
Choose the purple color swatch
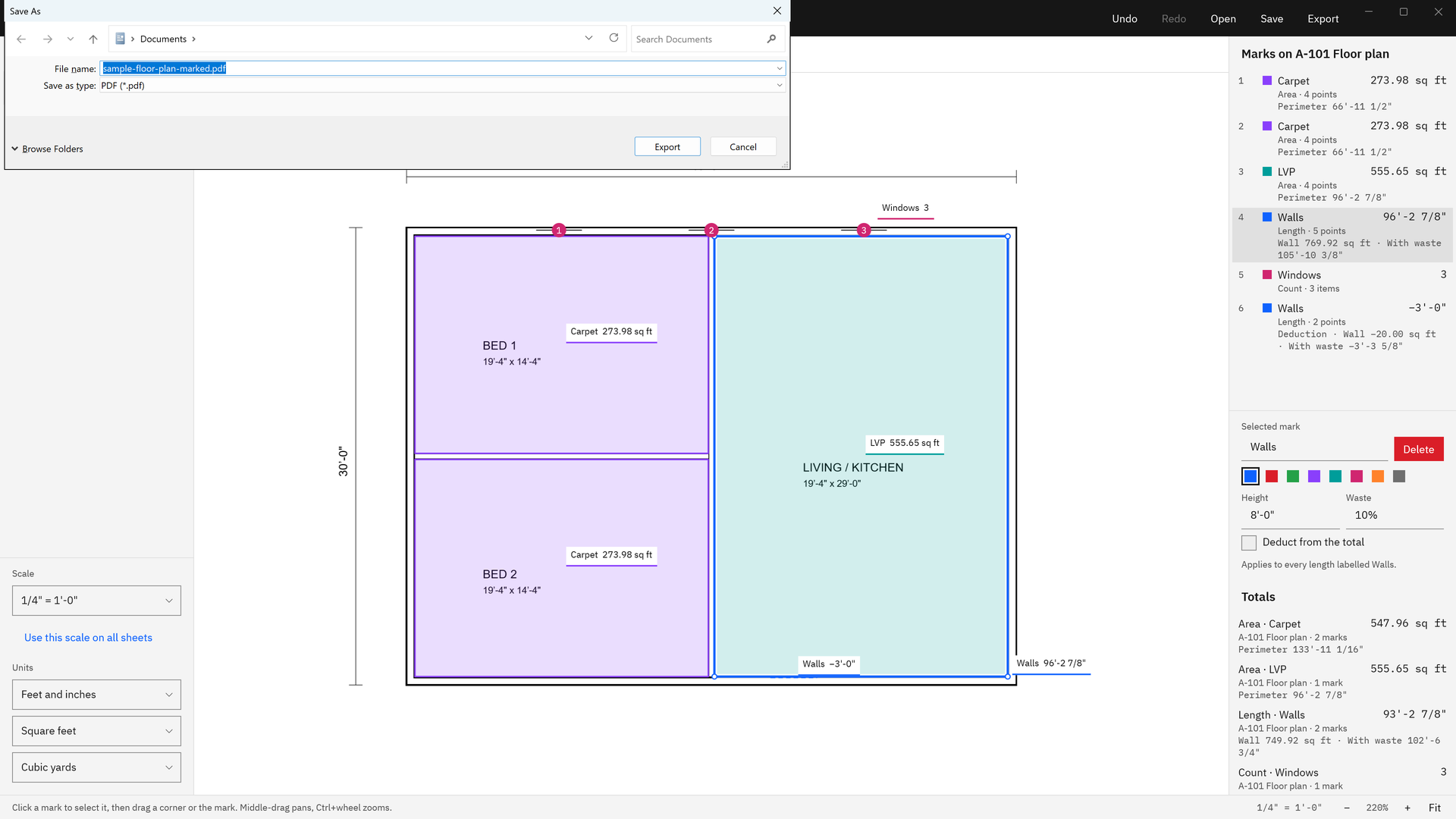1314,476
